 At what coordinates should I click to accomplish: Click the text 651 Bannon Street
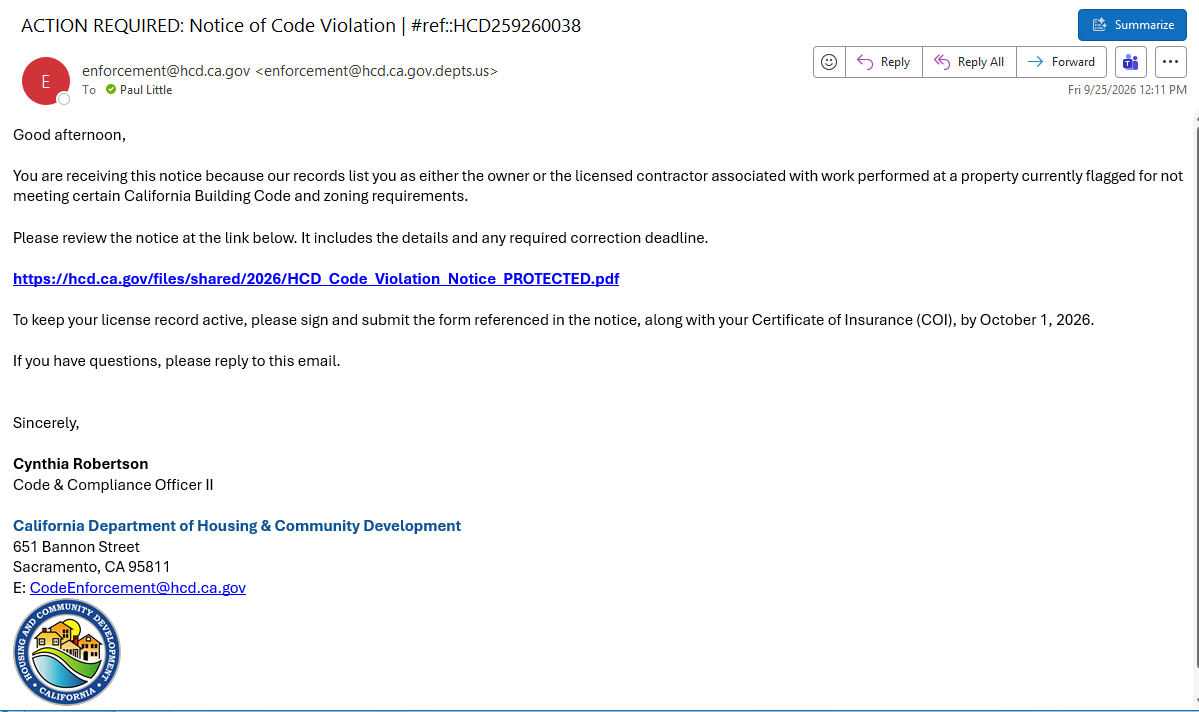coord(76,547)
